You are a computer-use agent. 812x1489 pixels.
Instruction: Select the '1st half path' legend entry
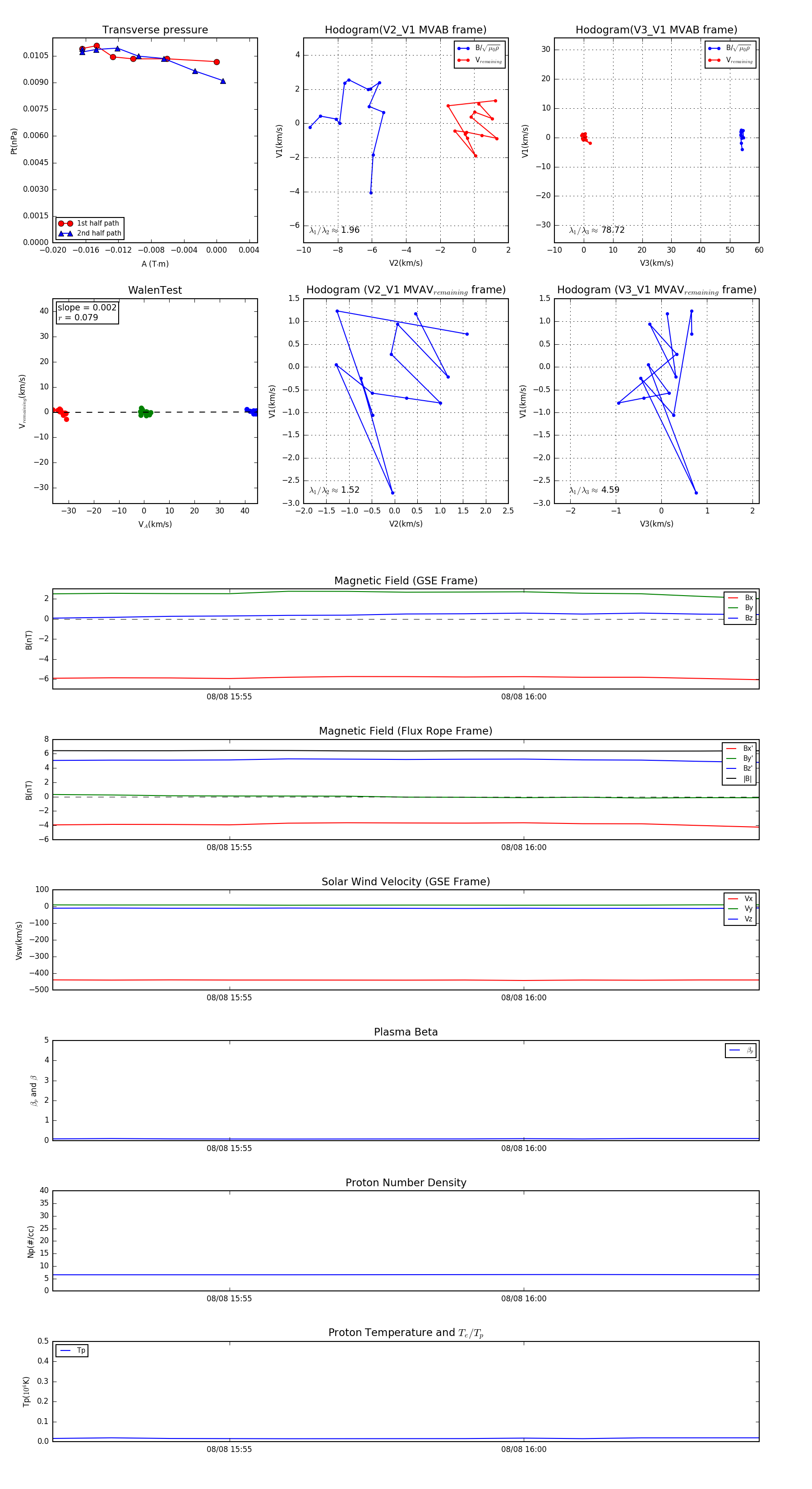90,223
